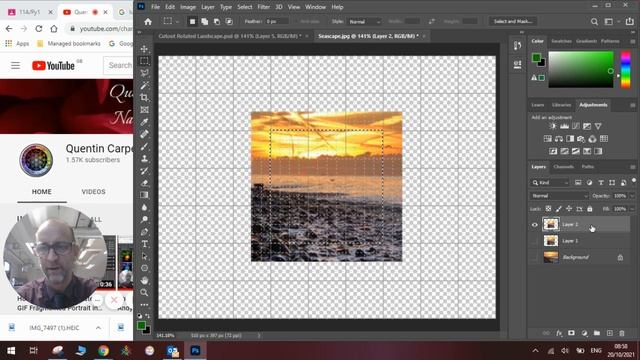This screenshot has height=360, width=640.
Task: Open the Opacity dropdown arrow
Action: (x=632, y=196)
